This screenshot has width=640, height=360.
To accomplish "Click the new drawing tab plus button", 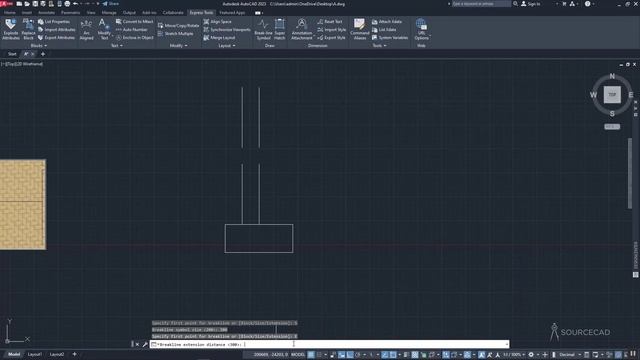I will [x=43, y=54].
